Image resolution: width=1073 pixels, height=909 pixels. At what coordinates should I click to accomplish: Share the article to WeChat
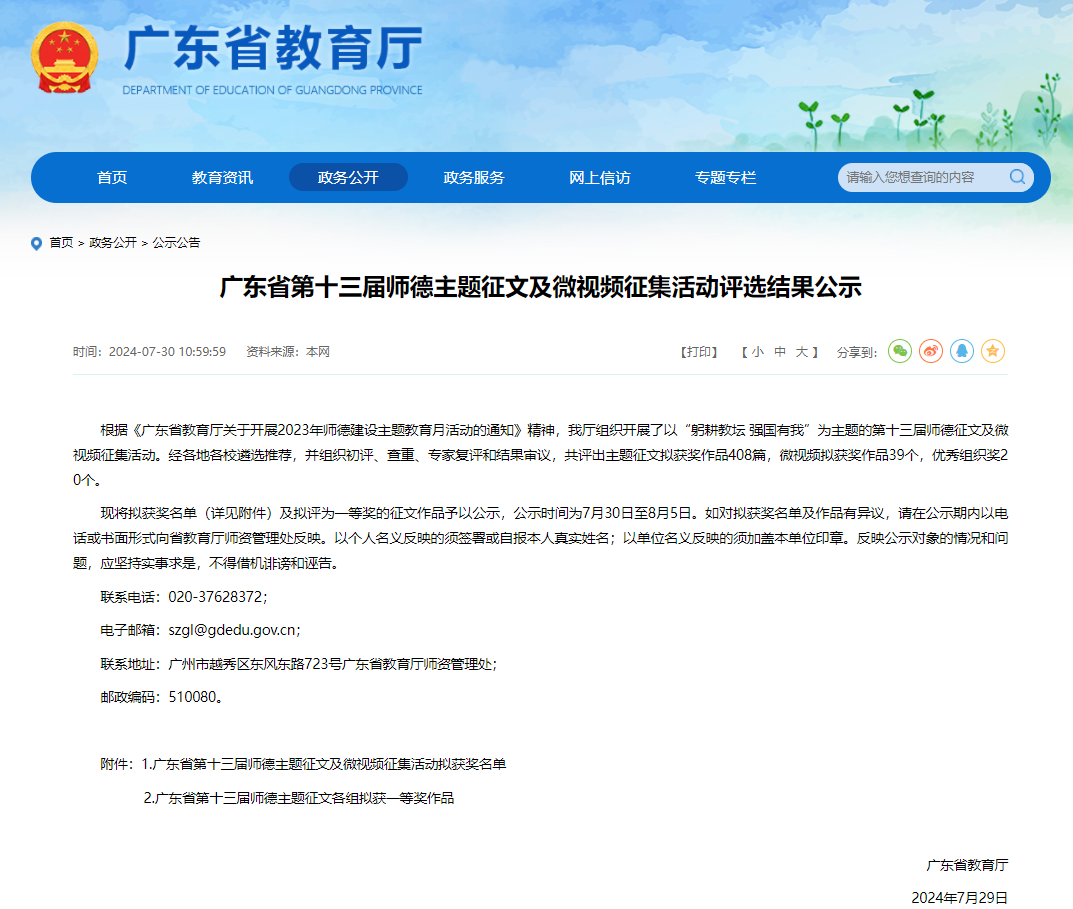tap(900, 351)
